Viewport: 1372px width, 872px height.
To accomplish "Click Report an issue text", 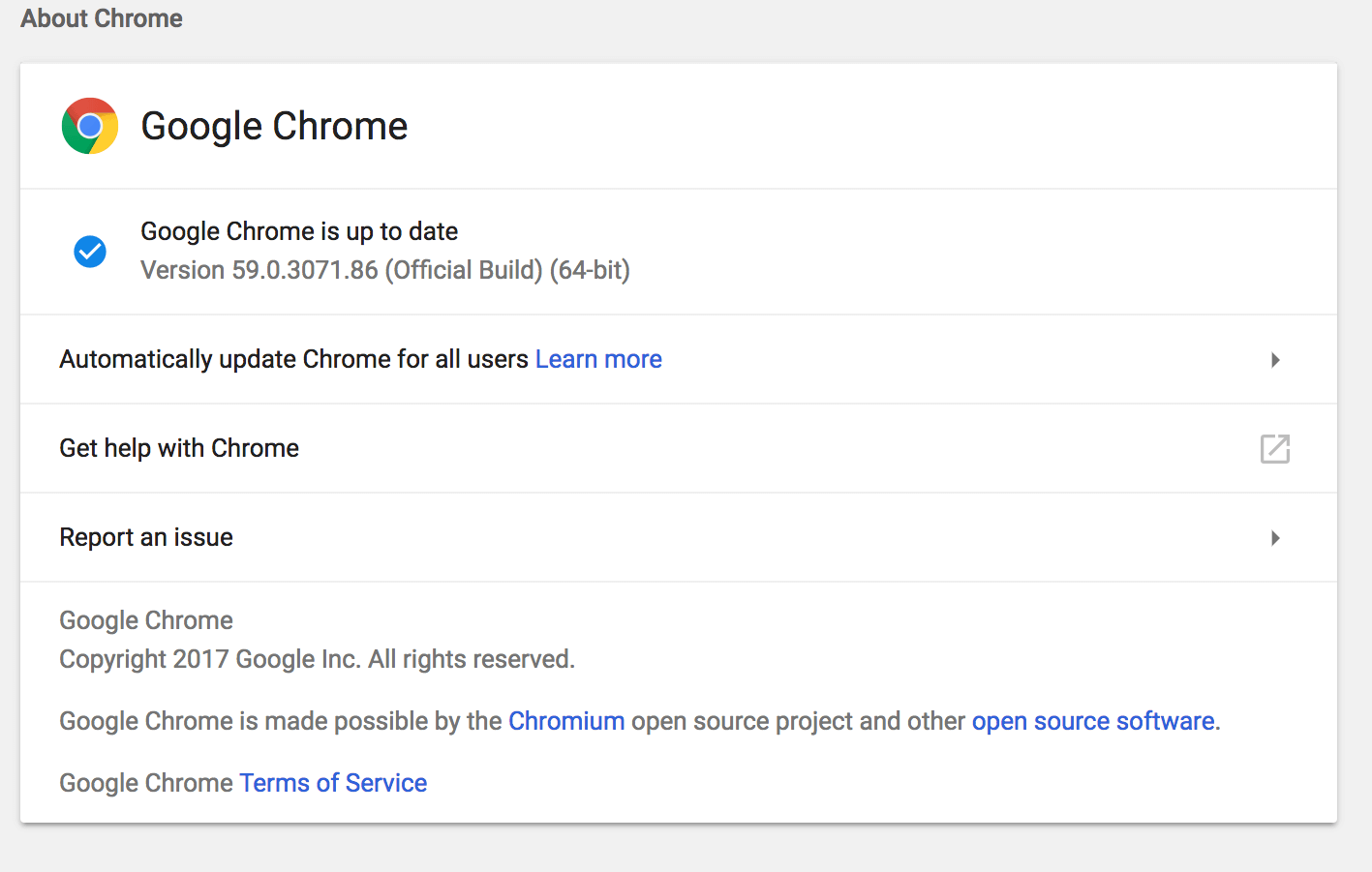I will (146, 537).
